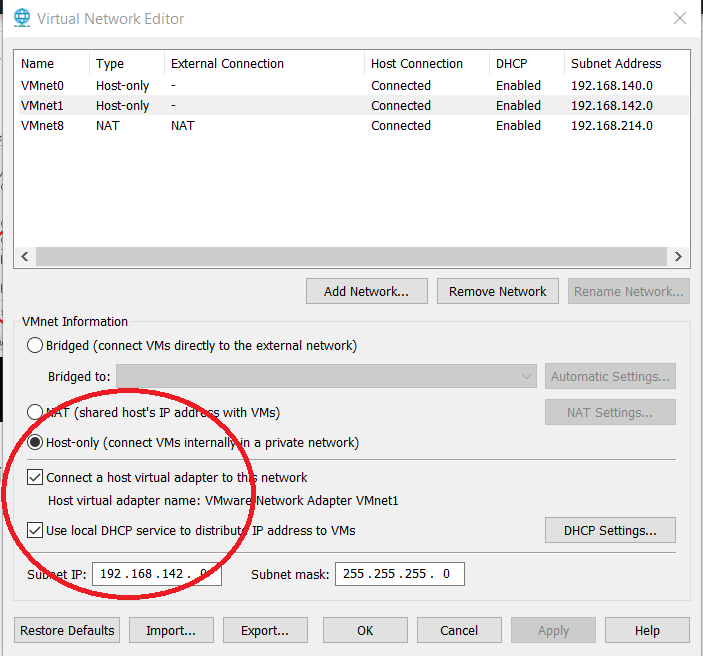The height and width of the screenshot is (656, 703).
Task: Click the Subnet mask input field
Action: (x=400, y=574)
